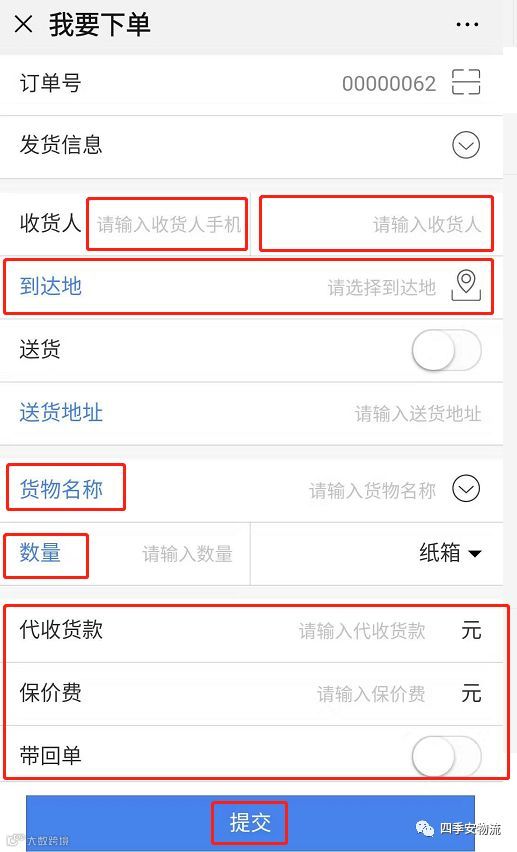Open the 货物名称 dropdown chevron
Viewport: 517px width, 852px height.
[466, 488]
